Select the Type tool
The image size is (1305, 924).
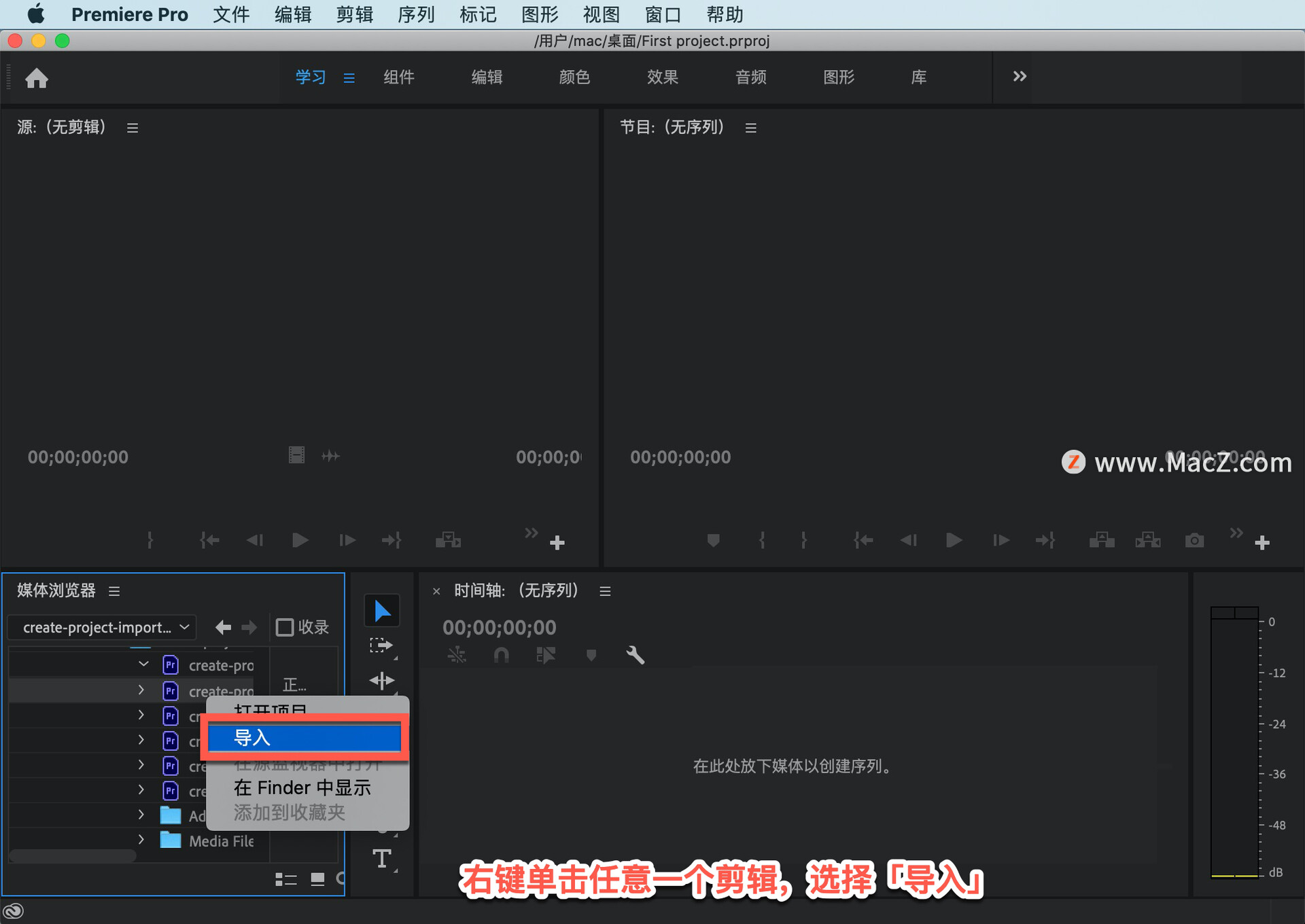pos(382,859)
